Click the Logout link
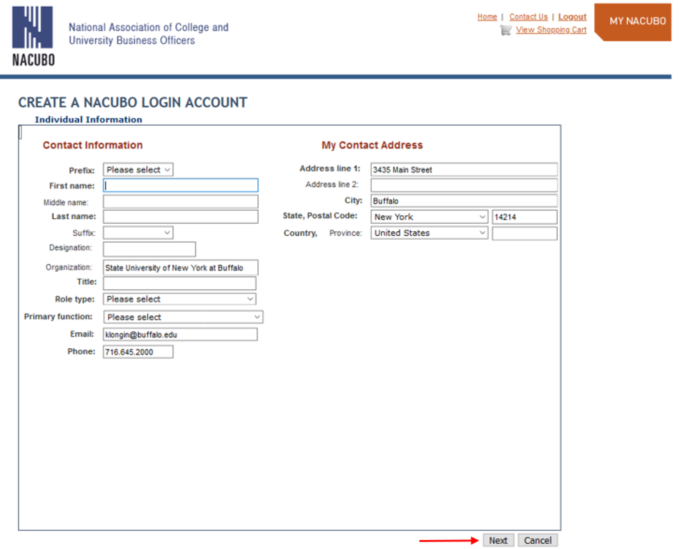This screenshot has height=549, width=679. pyautogui.click(x=572, y=17)
